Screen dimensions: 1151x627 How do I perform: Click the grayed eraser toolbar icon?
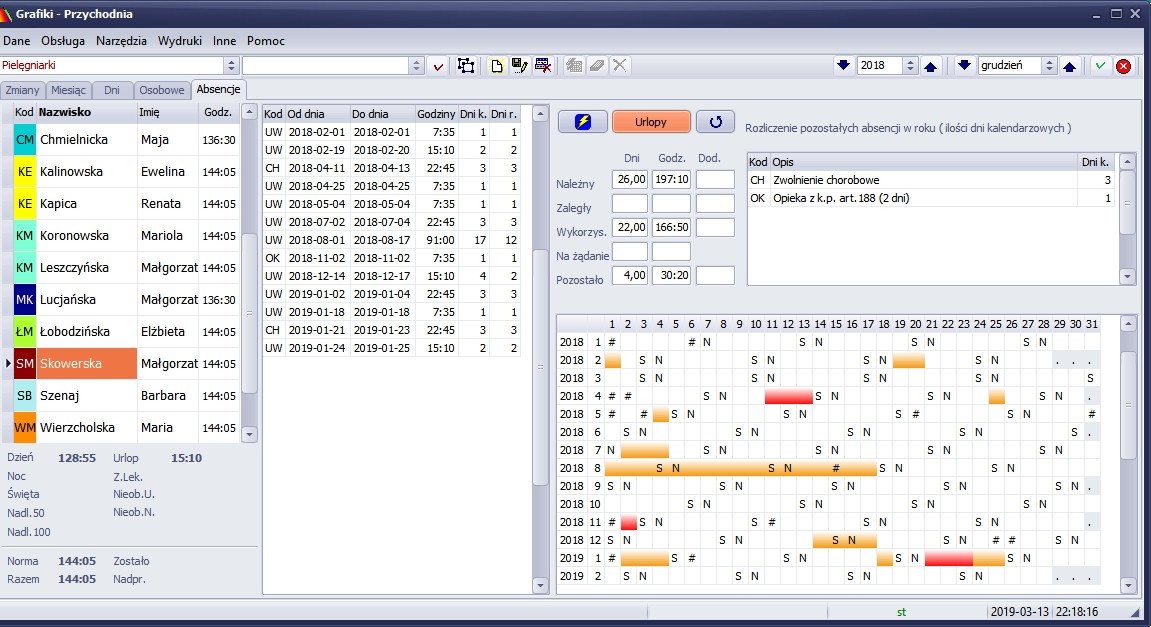pos(597,65)
